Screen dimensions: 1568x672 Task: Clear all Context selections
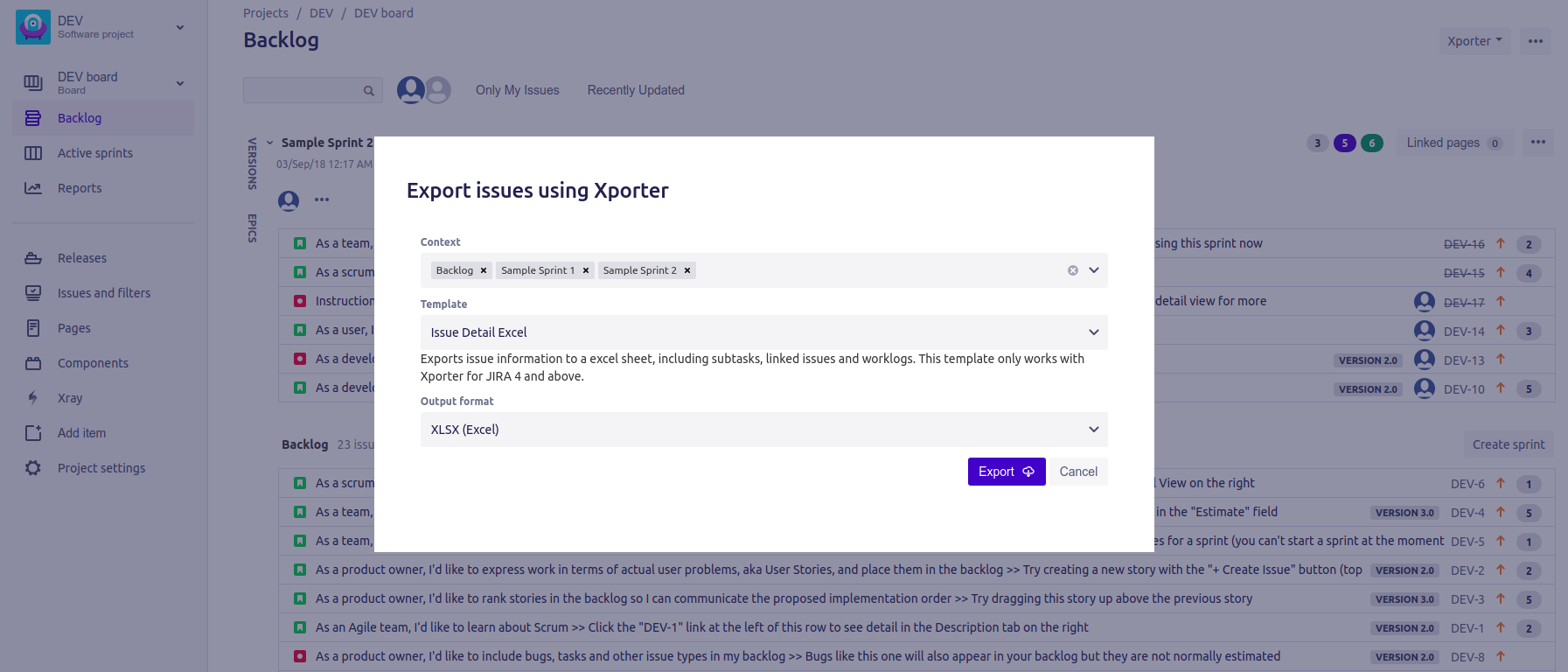(1073, 270)
